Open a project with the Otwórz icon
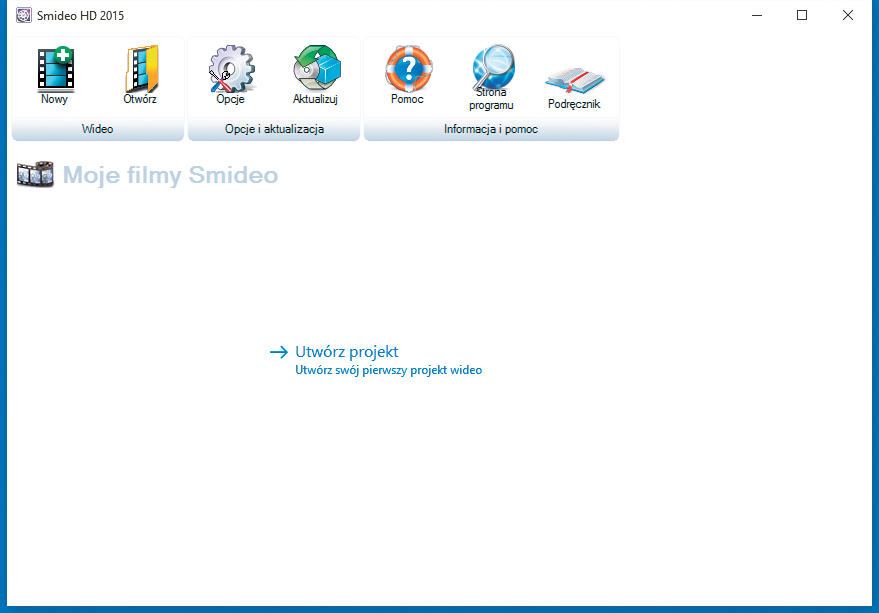Screen dimensions: 879x613 [140, 70]
